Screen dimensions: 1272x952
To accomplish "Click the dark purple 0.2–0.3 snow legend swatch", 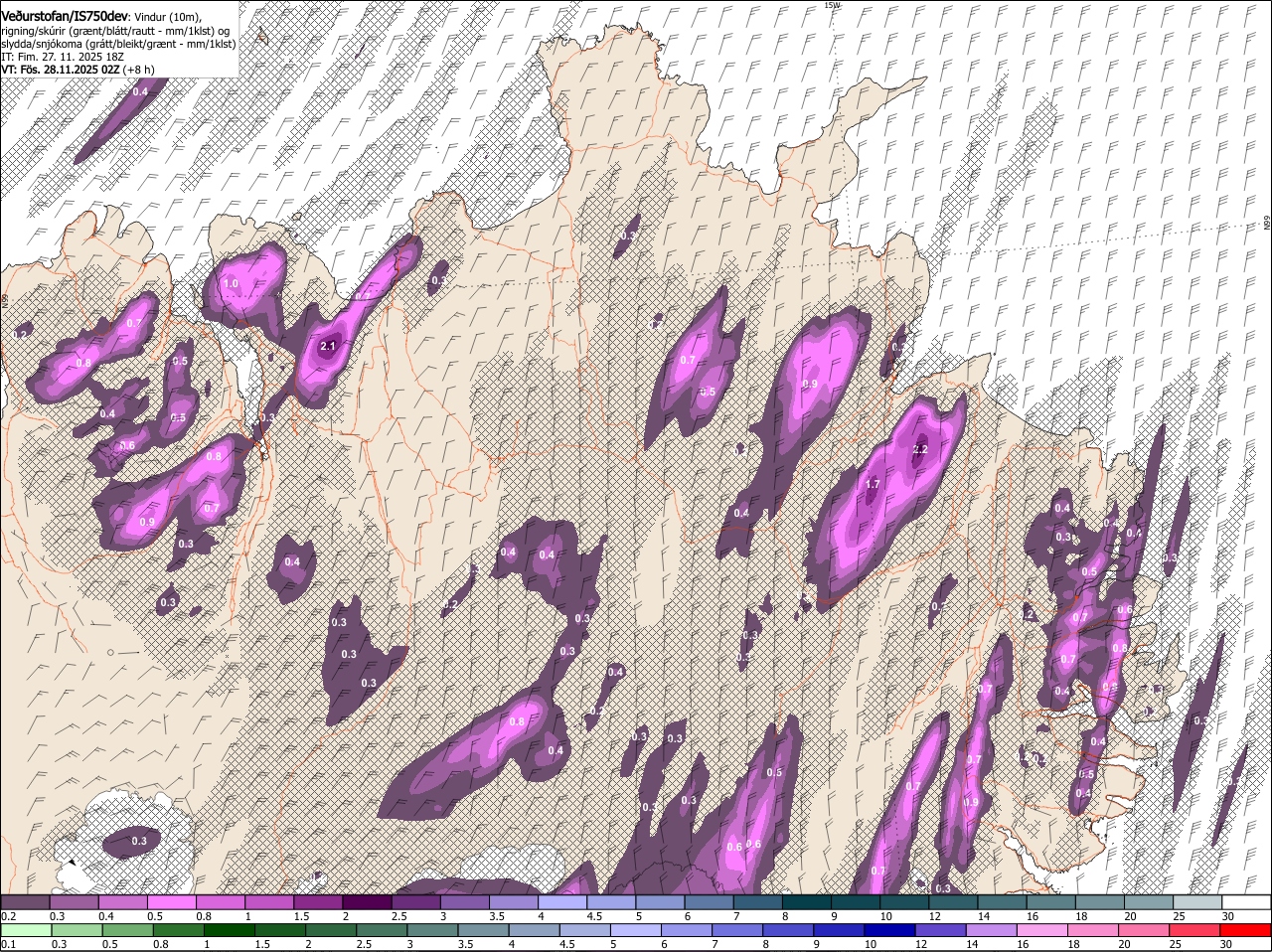I will pos(26,902).
